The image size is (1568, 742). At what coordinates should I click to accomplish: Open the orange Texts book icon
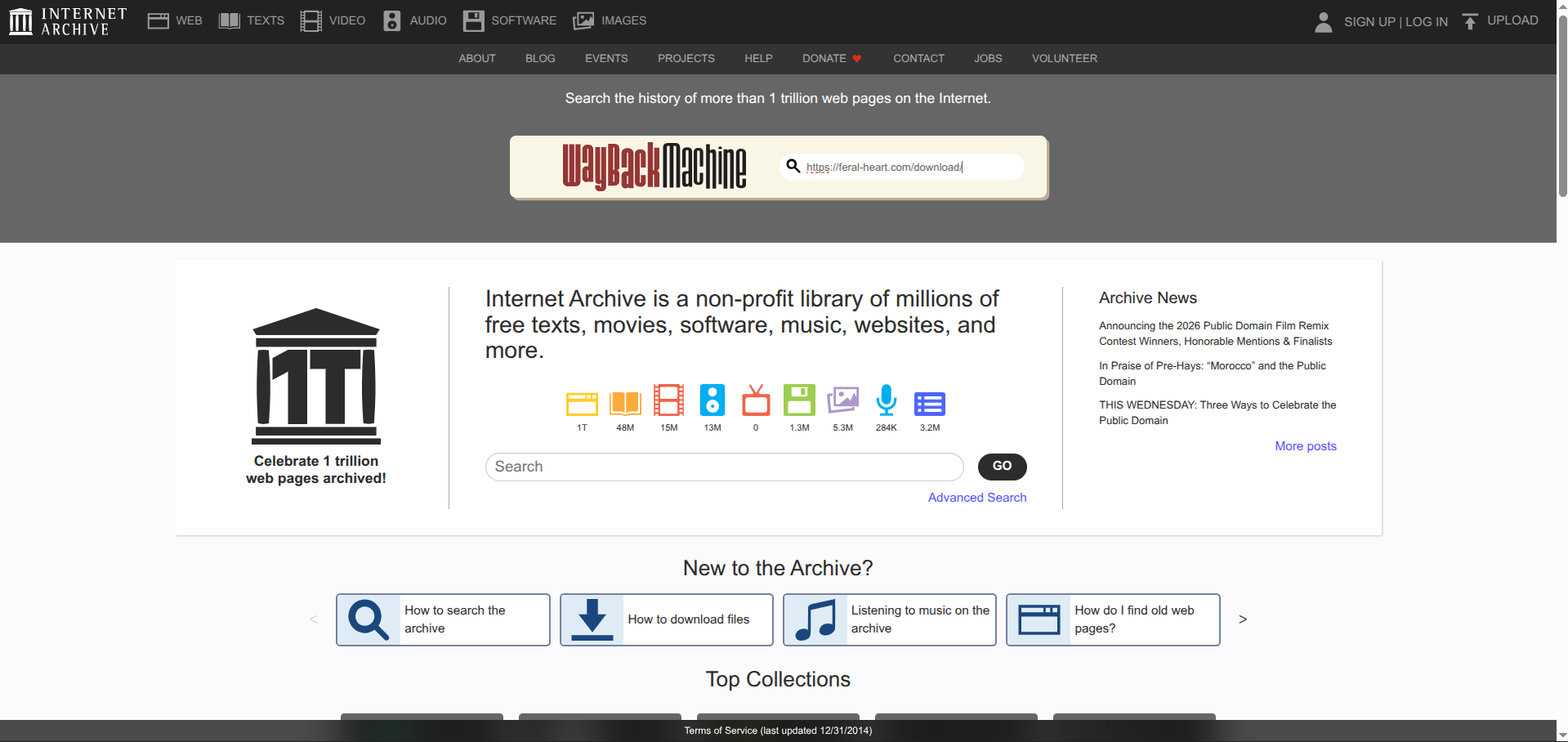[625, 403]
